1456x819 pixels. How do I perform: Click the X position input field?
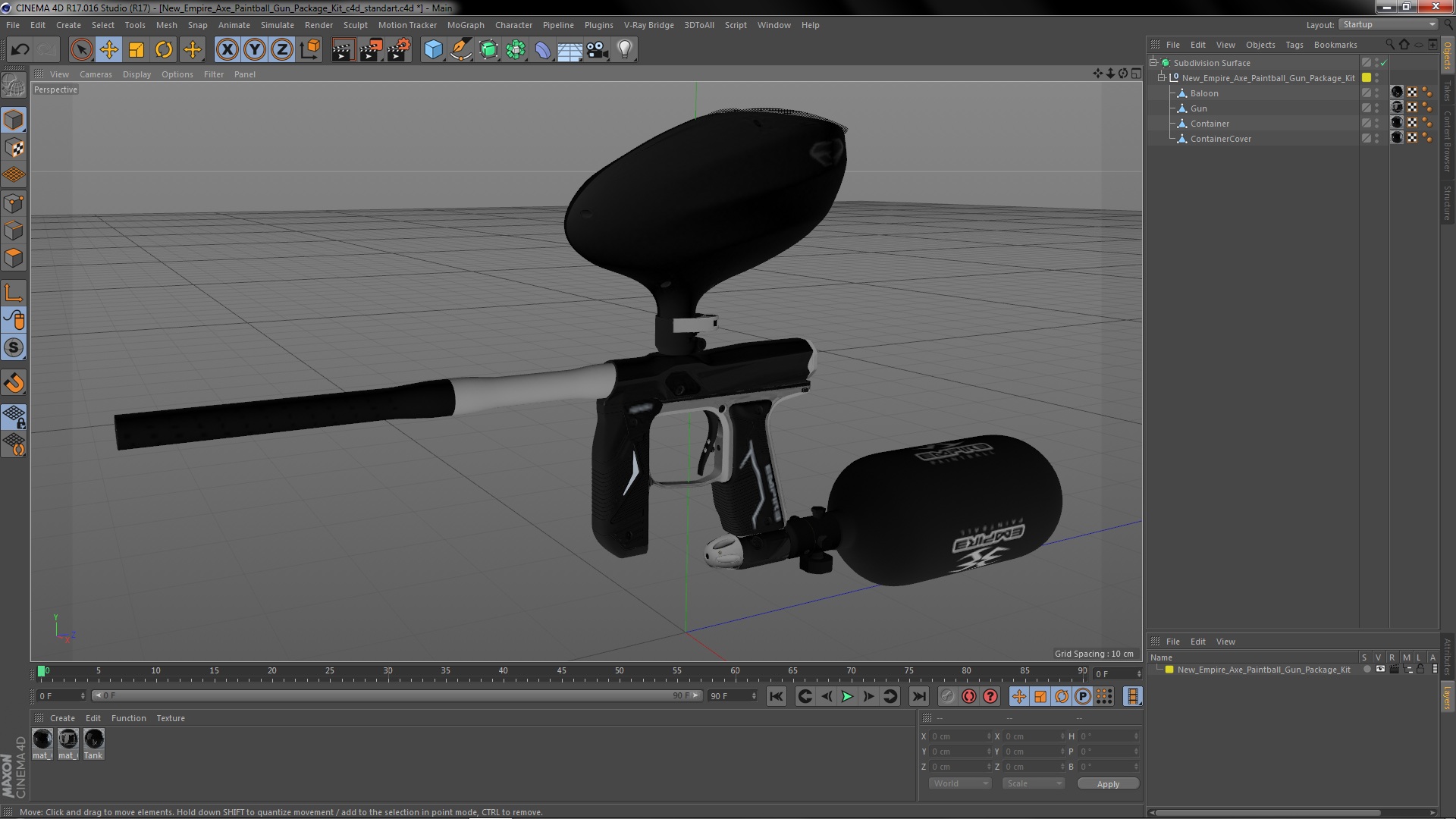pos(960,736)
